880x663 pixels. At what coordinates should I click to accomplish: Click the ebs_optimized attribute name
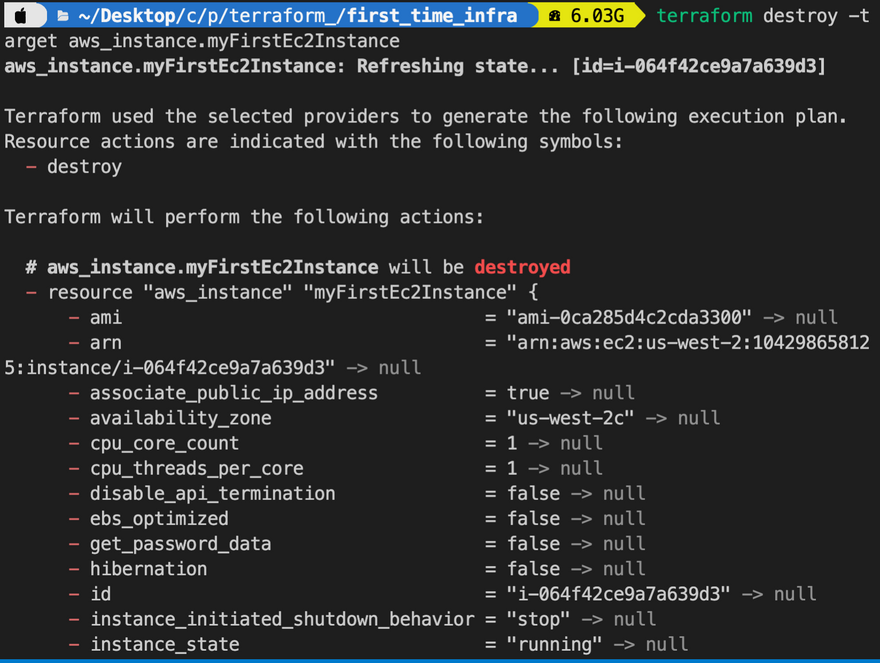pos(159,519)
